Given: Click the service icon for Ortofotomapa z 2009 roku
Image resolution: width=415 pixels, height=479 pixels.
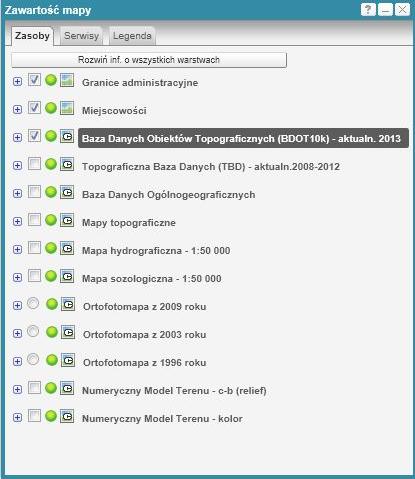Looking at the screenshot, I should point(68,304).
